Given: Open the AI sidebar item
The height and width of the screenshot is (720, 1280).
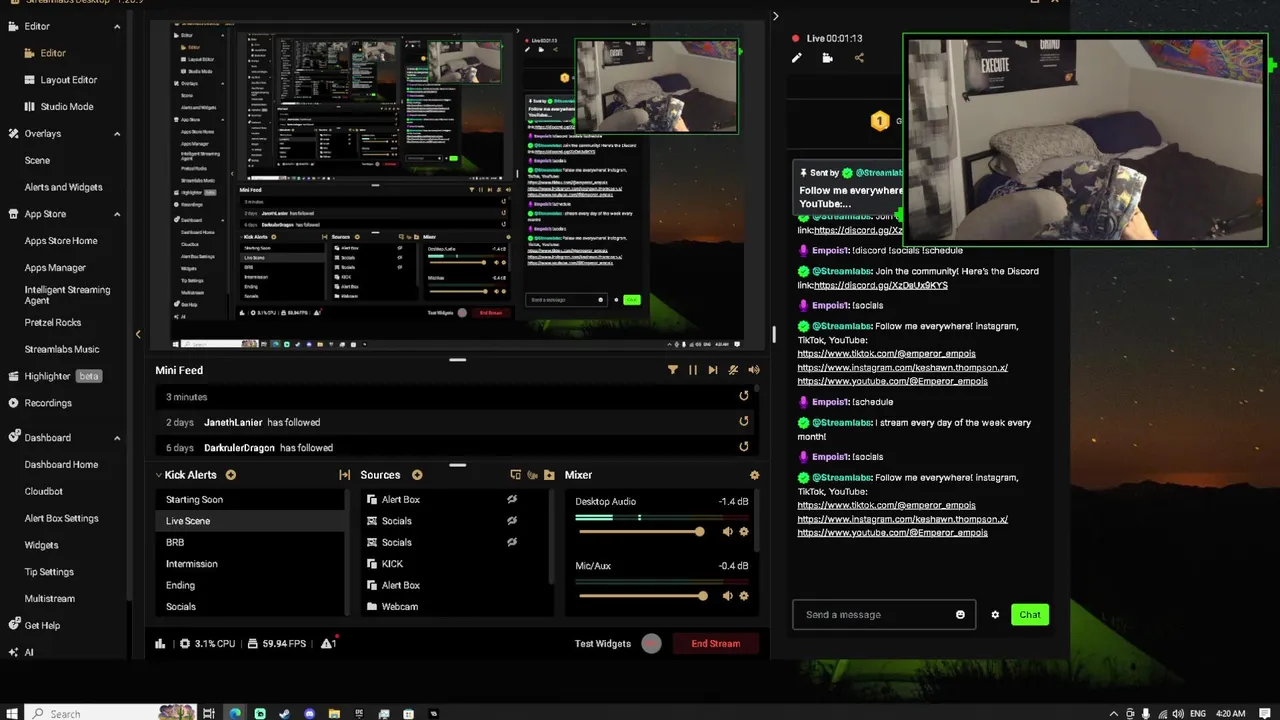Looking at the screenshot, I should (29, 652).
